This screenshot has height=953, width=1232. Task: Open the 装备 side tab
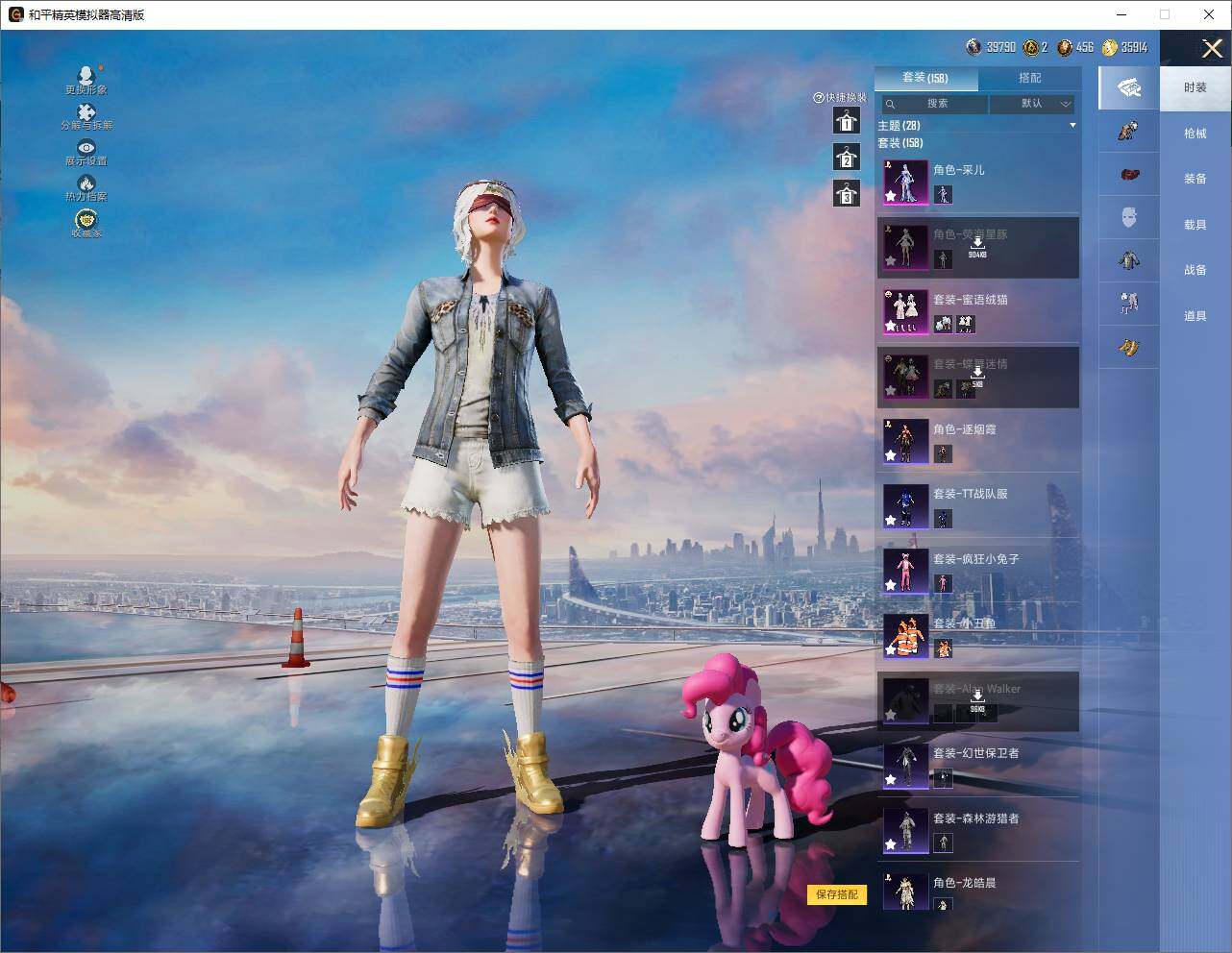1195,179
